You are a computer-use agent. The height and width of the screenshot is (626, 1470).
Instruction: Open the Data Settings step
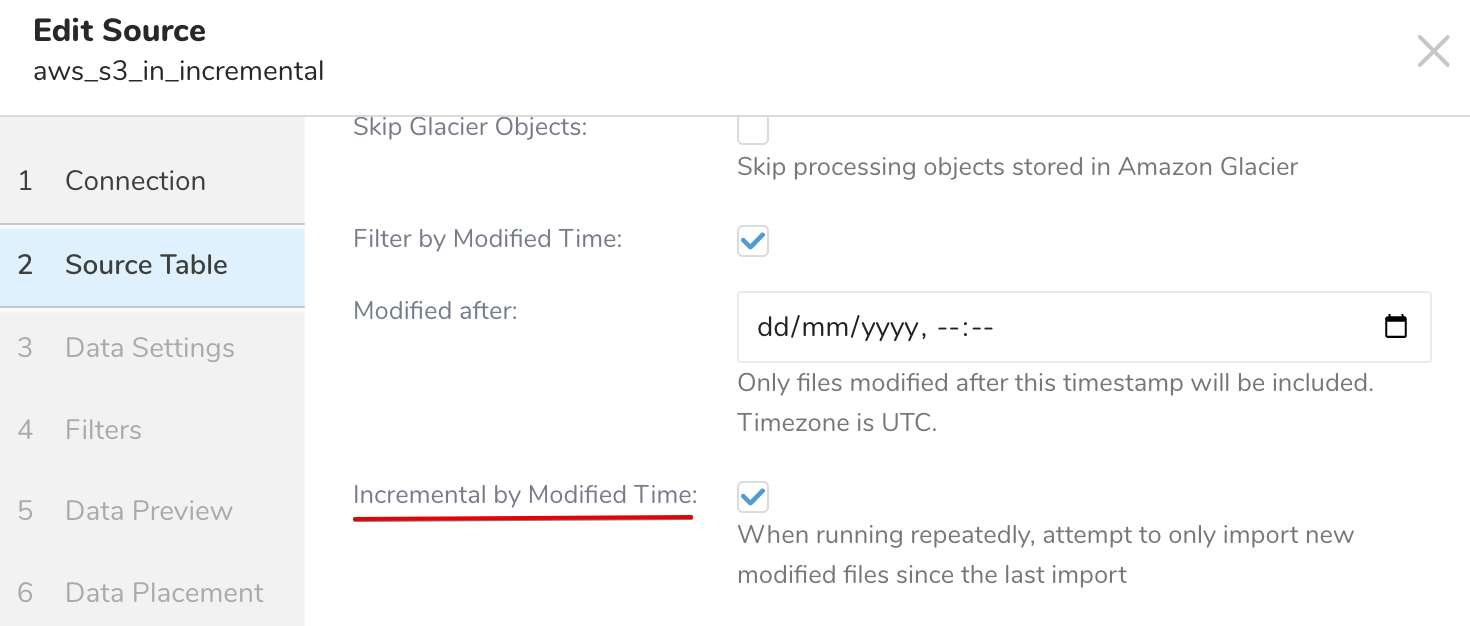click(149, 348)
